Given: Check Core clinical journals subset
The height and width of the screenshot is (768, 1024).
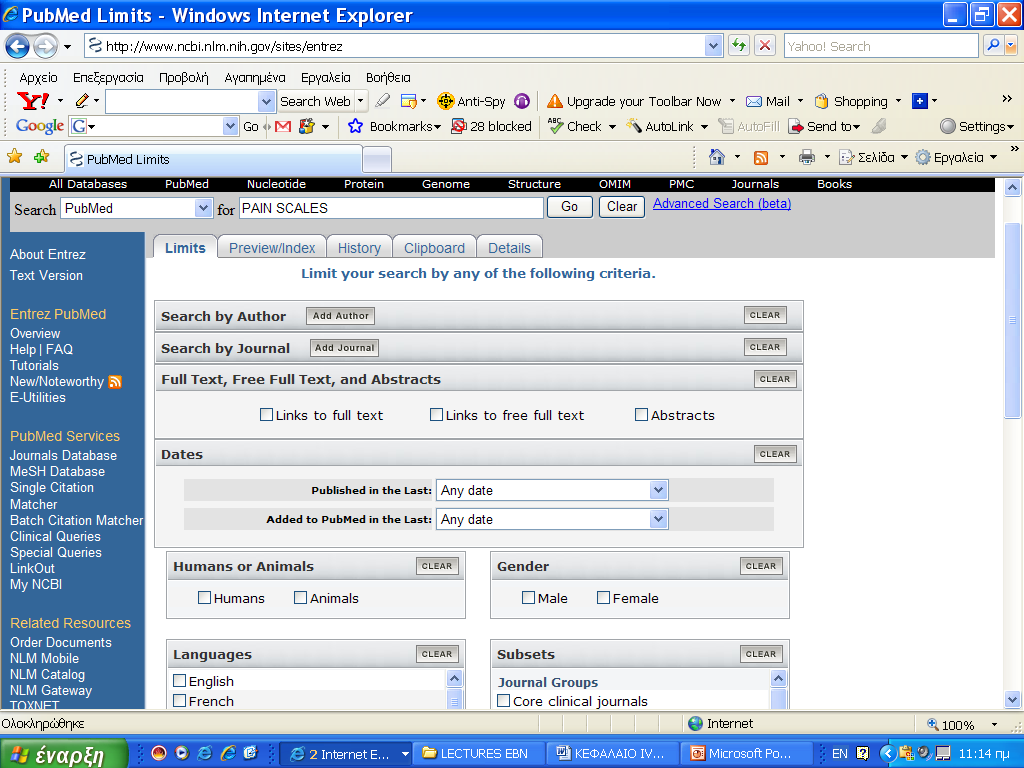Looking at the screenshot, I should pyautogui.click(x=504, y=701).
